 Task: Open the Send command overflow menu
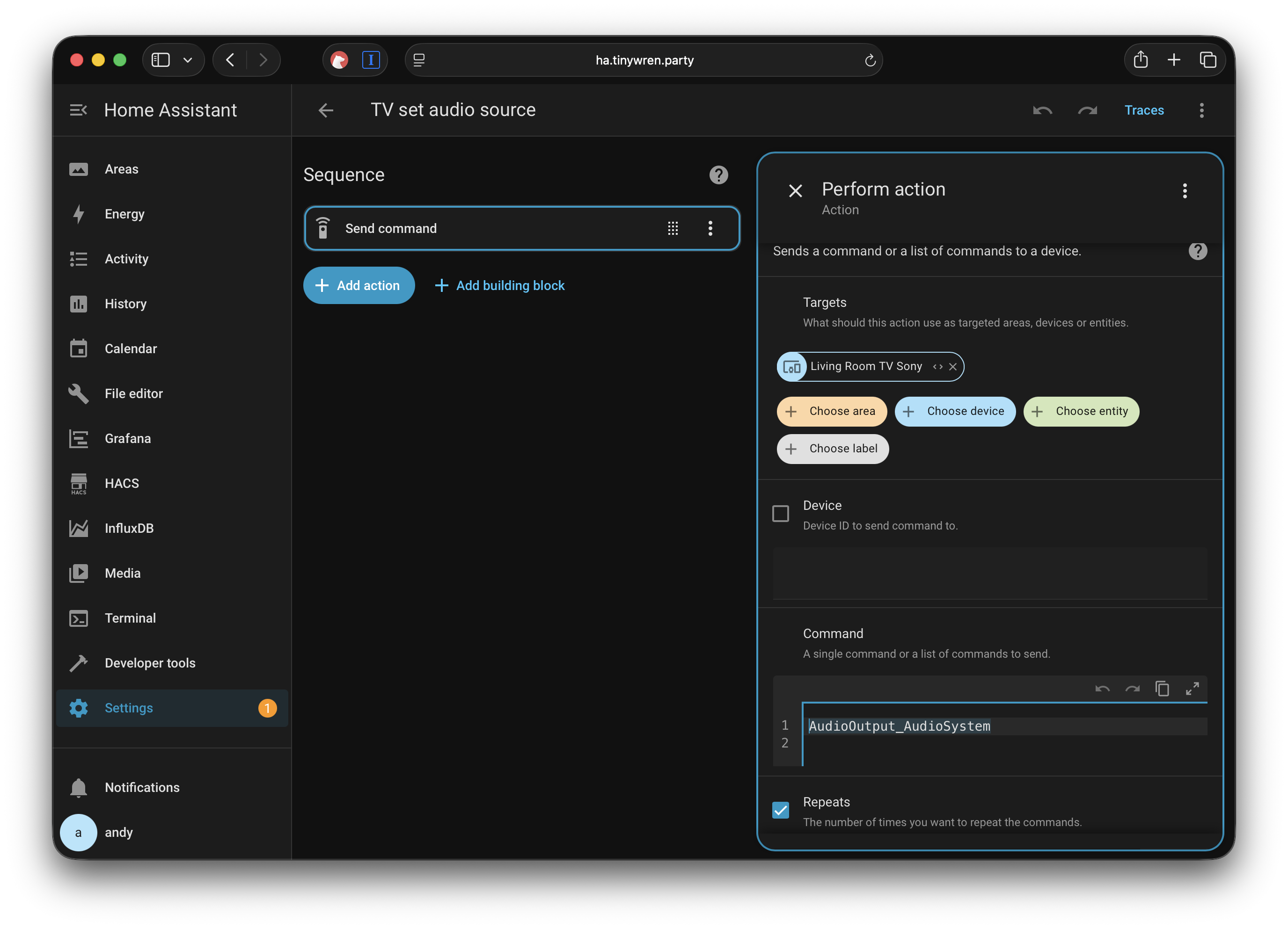pos(710,228)
